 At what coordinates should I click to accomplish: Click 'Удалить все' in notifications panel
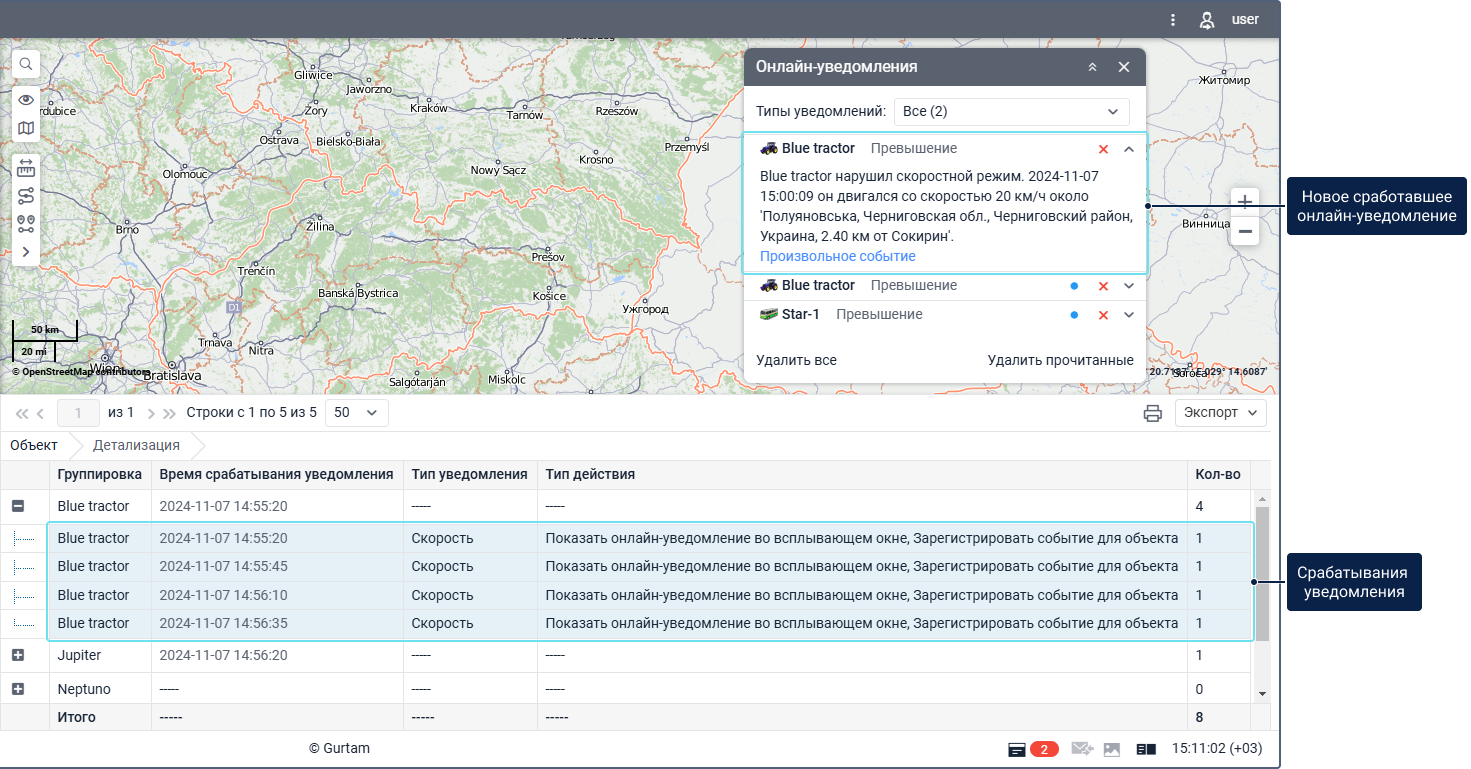pos(796,360)
